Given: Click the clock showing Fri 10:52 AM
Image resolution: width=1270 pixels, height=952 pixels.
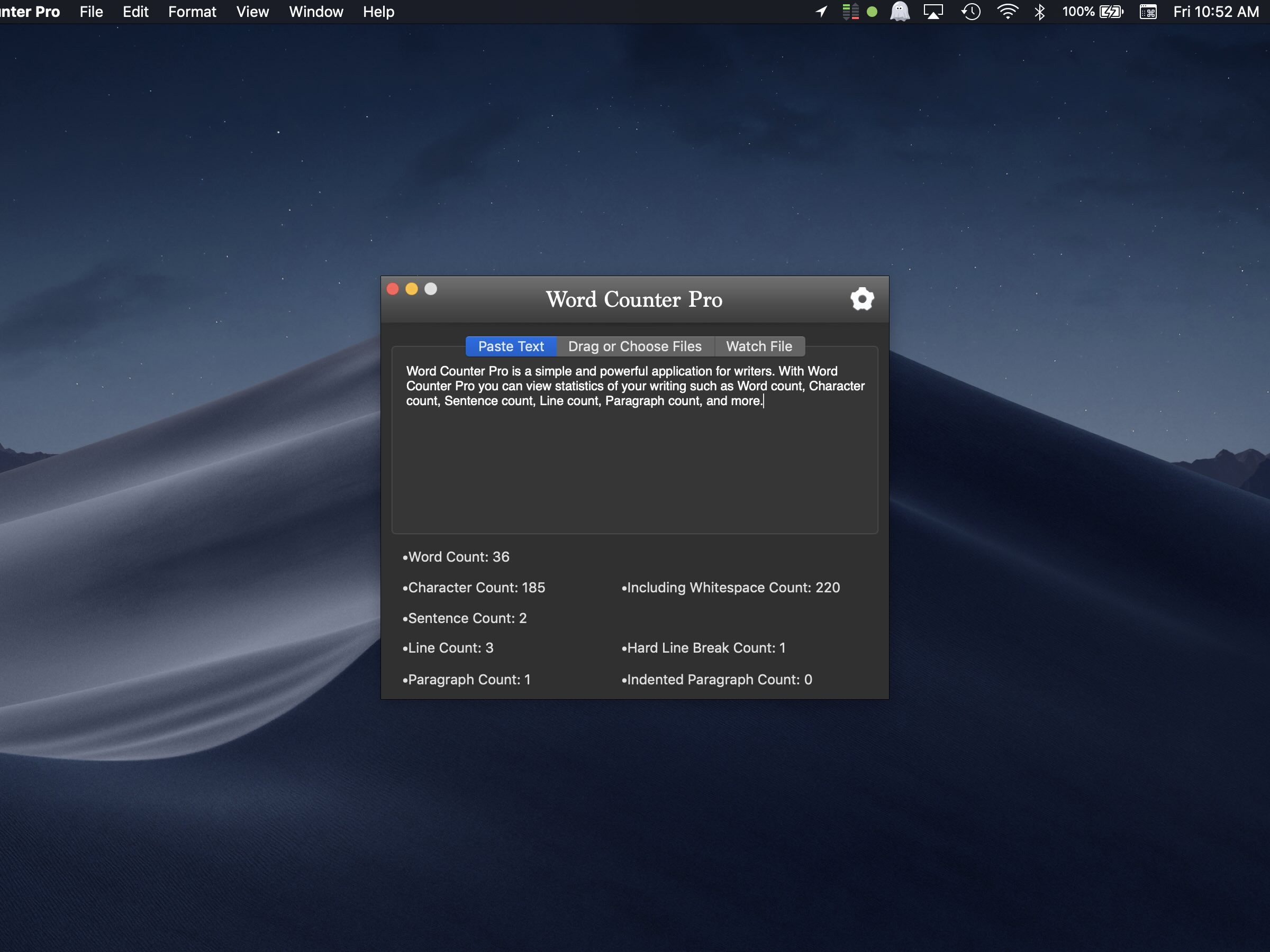Looking at the screenshot, I should click(x=1216, y=12).
